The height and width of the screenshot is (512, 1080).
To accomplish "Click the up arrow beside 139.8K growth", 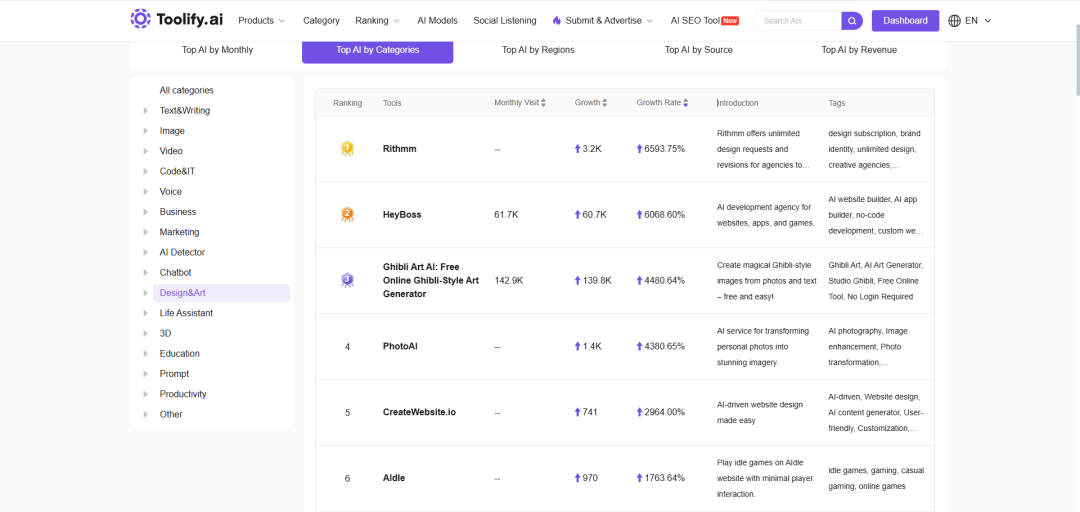I will click(578, 280).
